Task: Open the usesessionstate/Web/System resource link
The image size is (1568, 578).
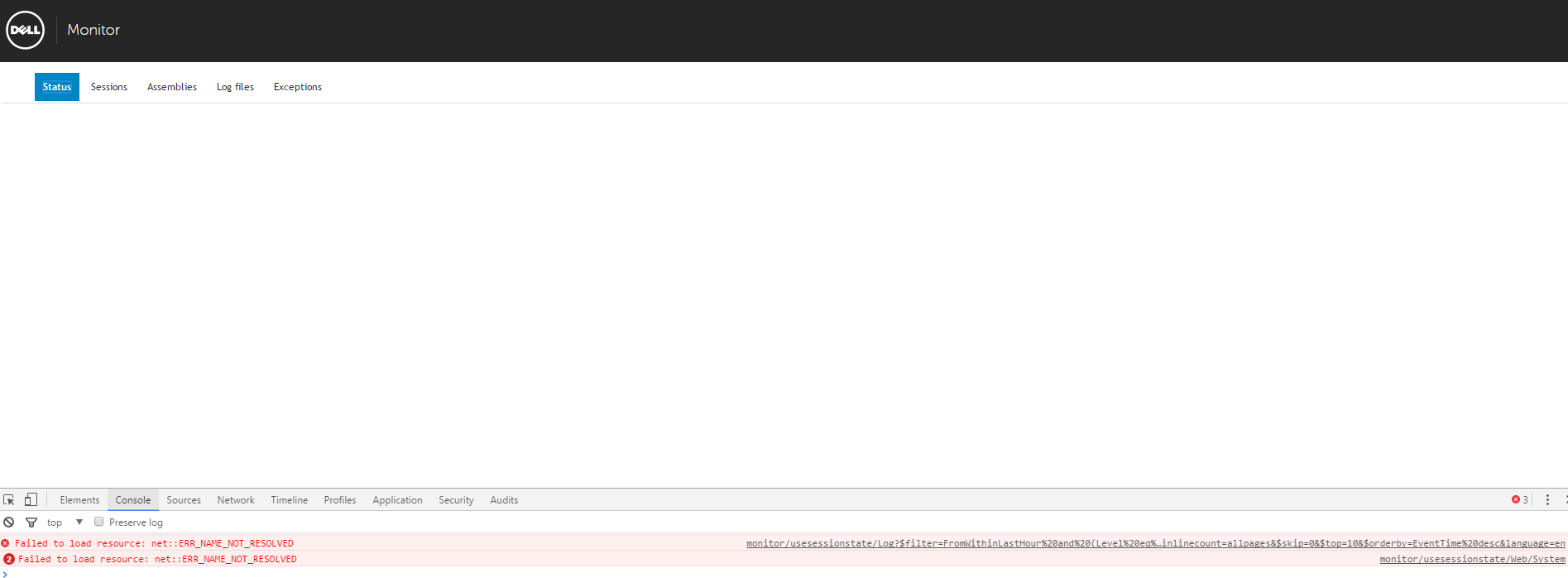Action: [x=1472, y=560]
